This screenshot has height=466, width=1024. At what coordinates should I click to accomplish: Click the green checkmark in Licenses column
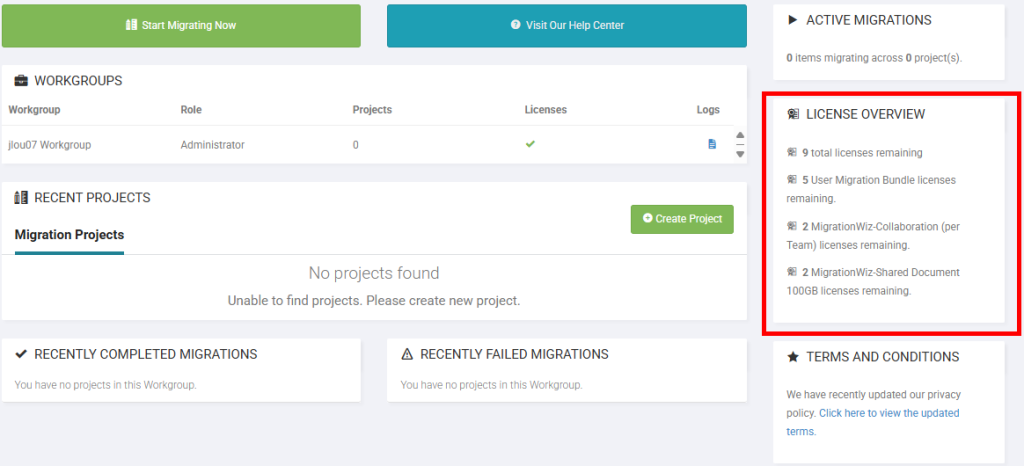pyautogui.click(x=530, y=144)
